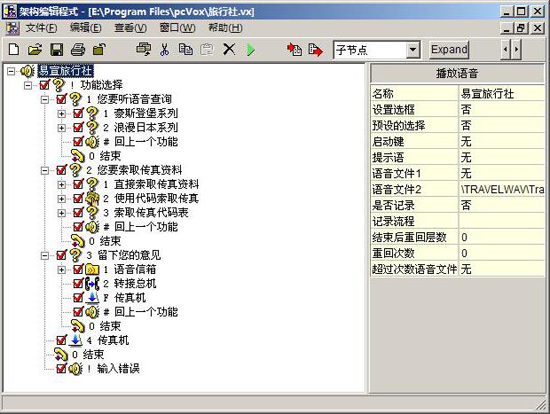The height and width of the screenshot is (414, 550).
Task: Click the New file toolbar icon
Action: pyautogui.click(x=14, y=49)
